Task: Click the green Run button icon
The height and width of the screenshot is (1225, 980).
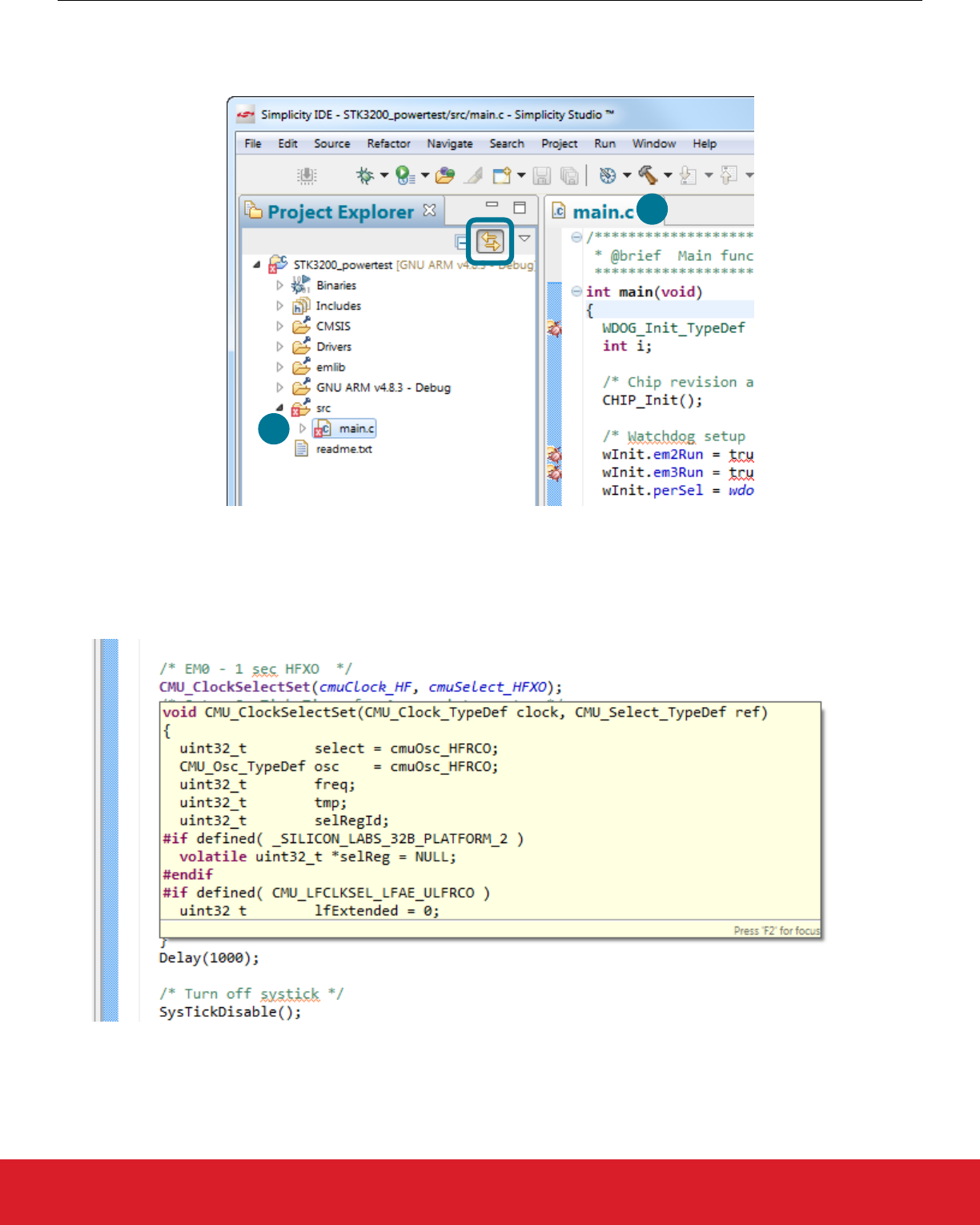Action: point(405,175)
